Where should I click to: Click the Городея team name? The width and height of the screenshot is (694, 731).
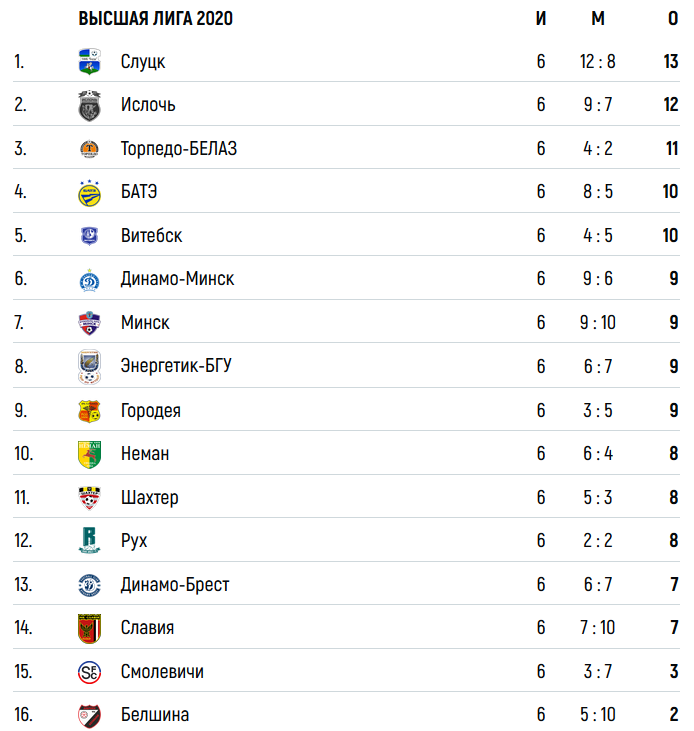151,411
